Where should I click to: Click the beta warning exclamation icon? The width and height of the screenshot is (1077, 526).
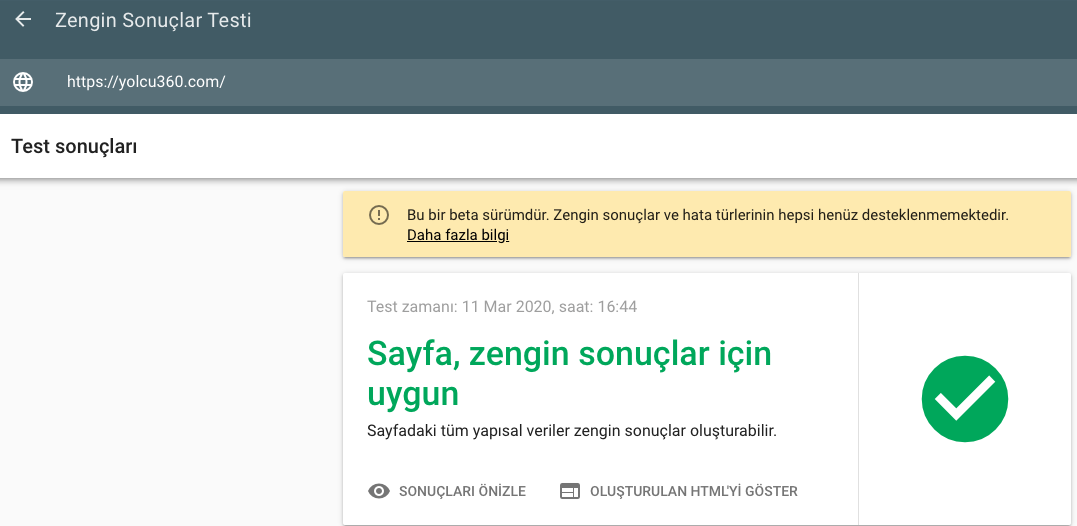pyautogui.click(x=378, y=215)
